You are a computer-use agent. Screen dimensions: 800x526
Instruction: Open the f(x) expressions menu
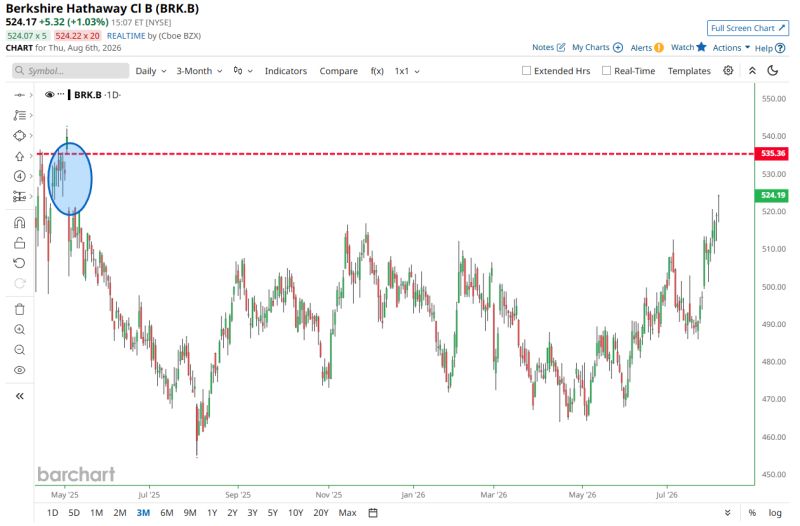click(377, 71)
